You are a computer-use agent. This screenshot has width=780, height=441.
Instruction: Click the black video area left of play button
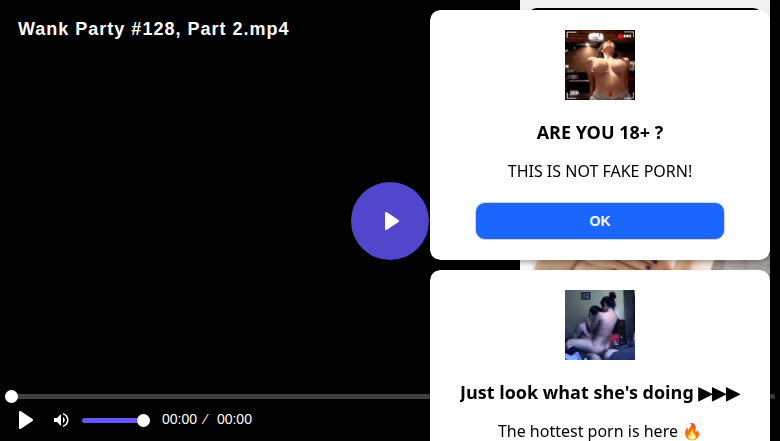click(180, 220)
